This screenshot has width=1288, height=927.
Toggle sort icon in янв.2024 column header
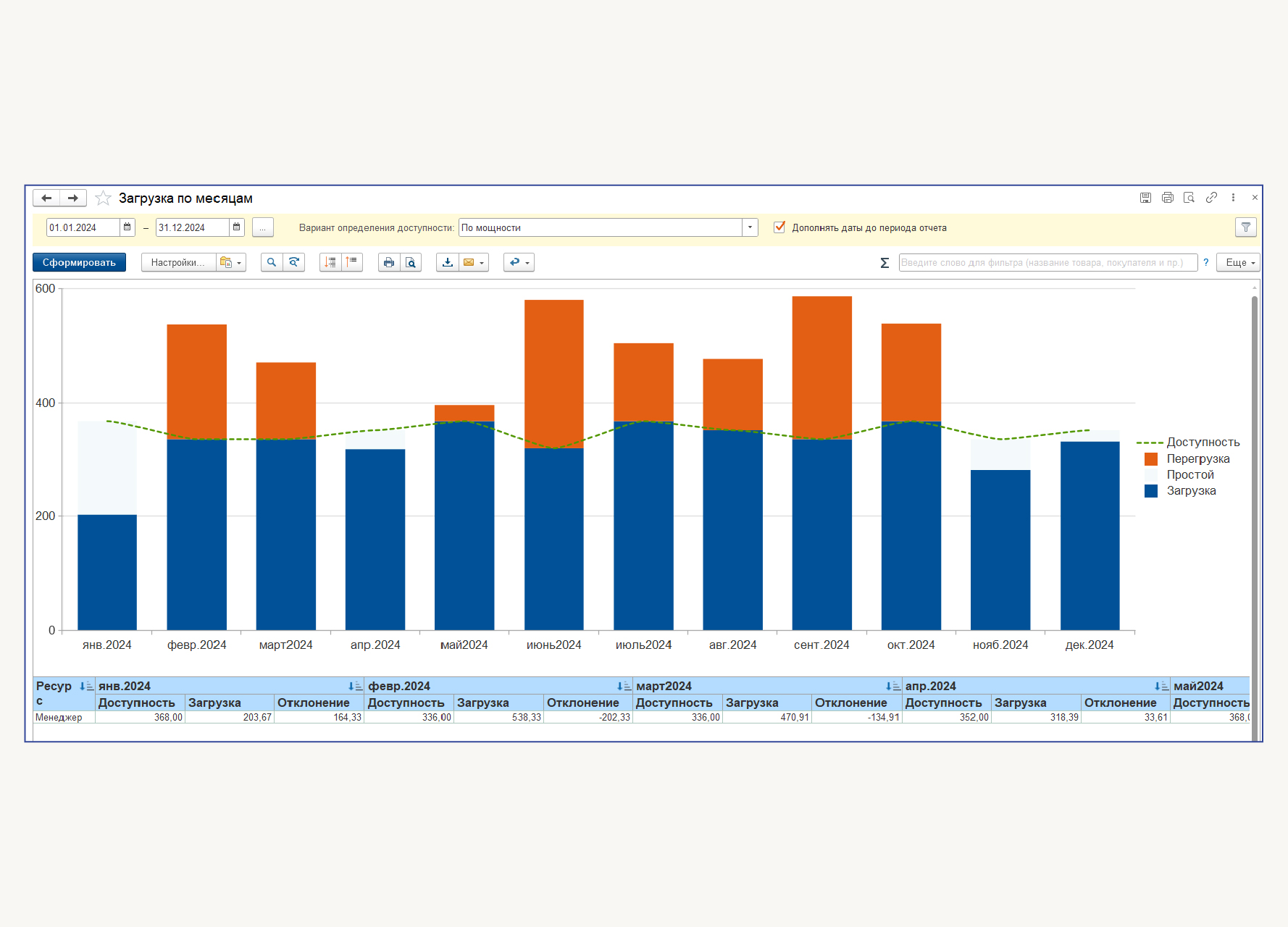(x=354, y=686)
